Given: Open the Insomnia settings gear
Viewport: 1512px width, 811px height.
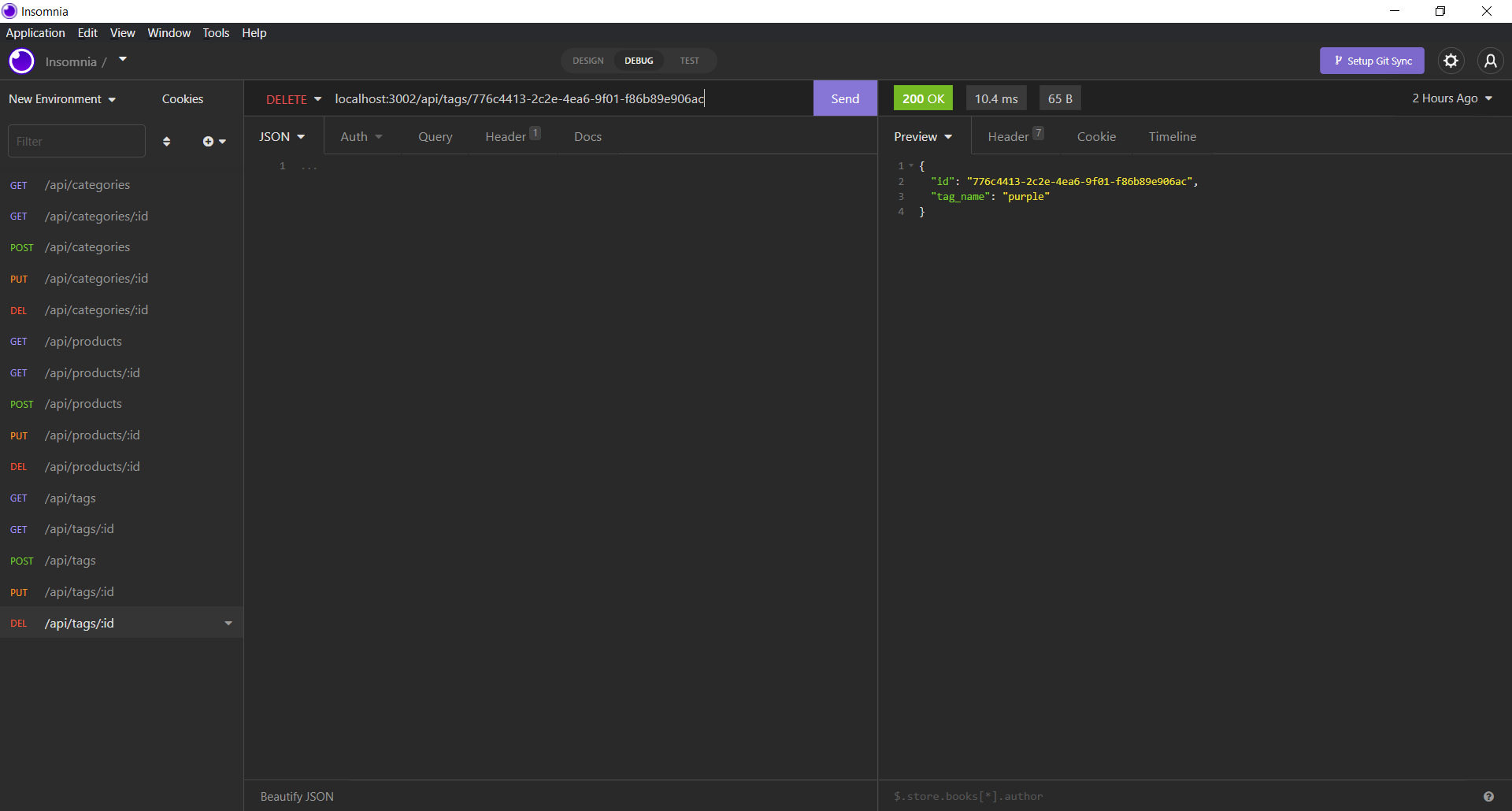Looking at the screenshot, I should [x=1451, y=61].
